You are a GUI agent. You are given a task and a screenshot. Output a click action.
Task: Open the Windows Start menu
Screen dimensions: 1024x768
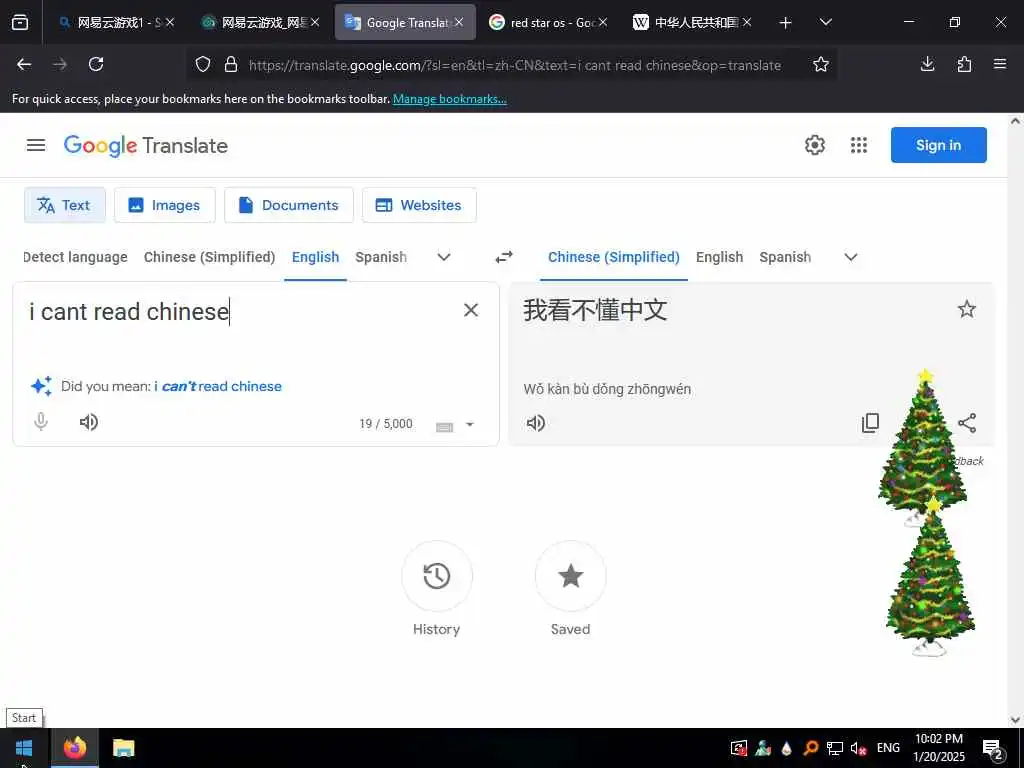point(24,748)
